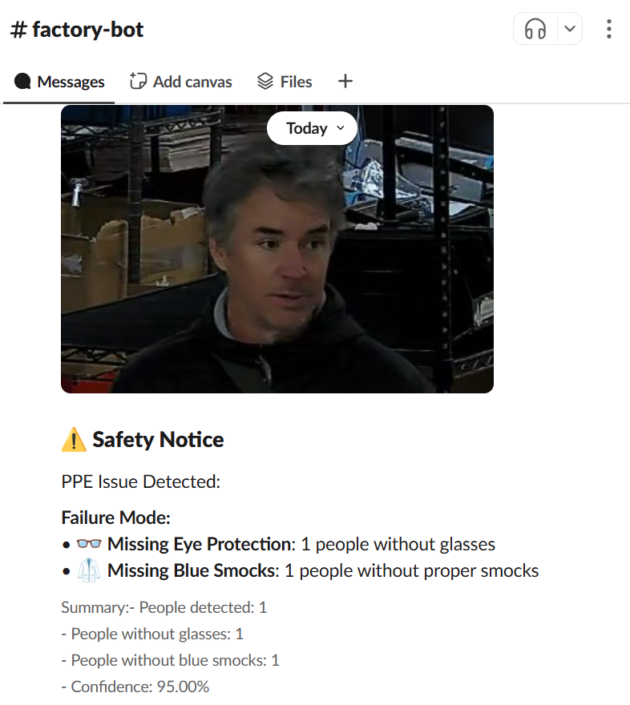Open factory-bot channel details from the title
This screenshot has height=705, width=630.
pyautogui.click(x=77, y=30)
